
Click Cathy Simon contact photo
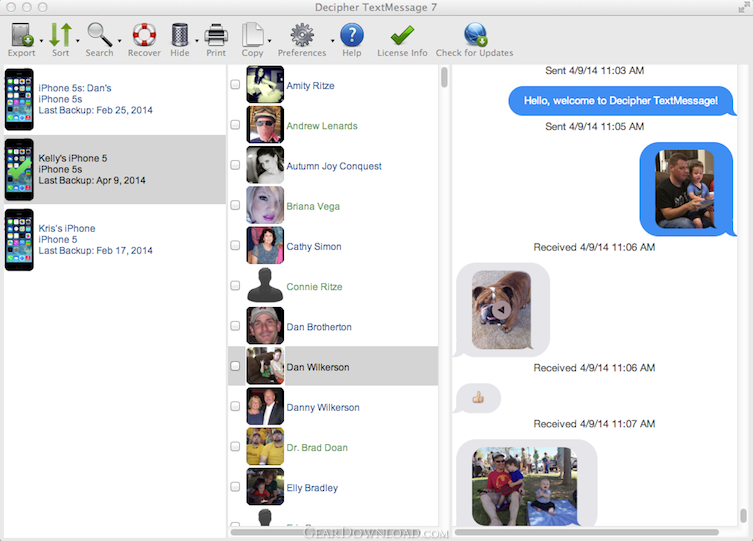click(x=265, y=246)
